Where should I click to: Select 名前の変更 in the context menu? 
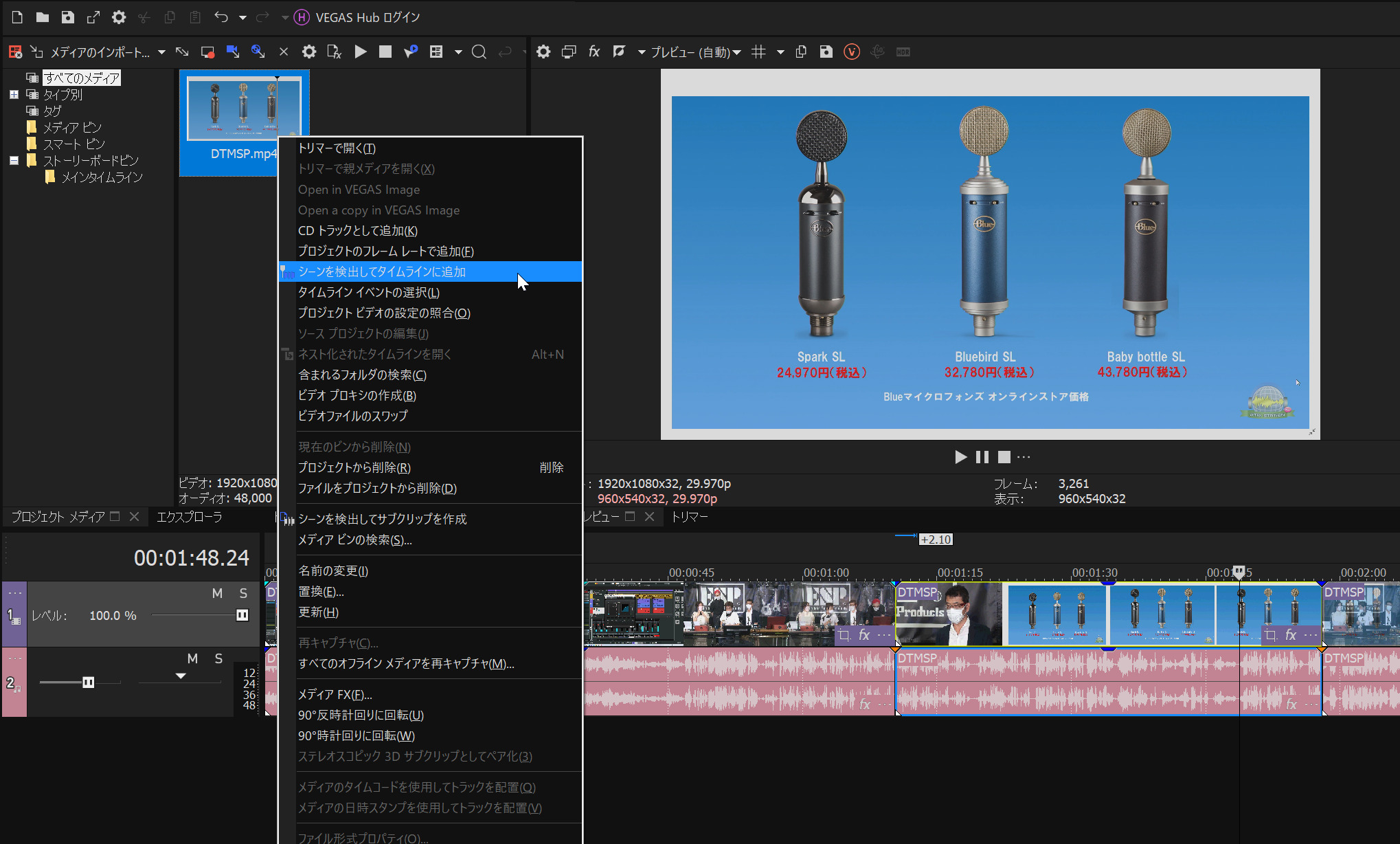point(430,570)
